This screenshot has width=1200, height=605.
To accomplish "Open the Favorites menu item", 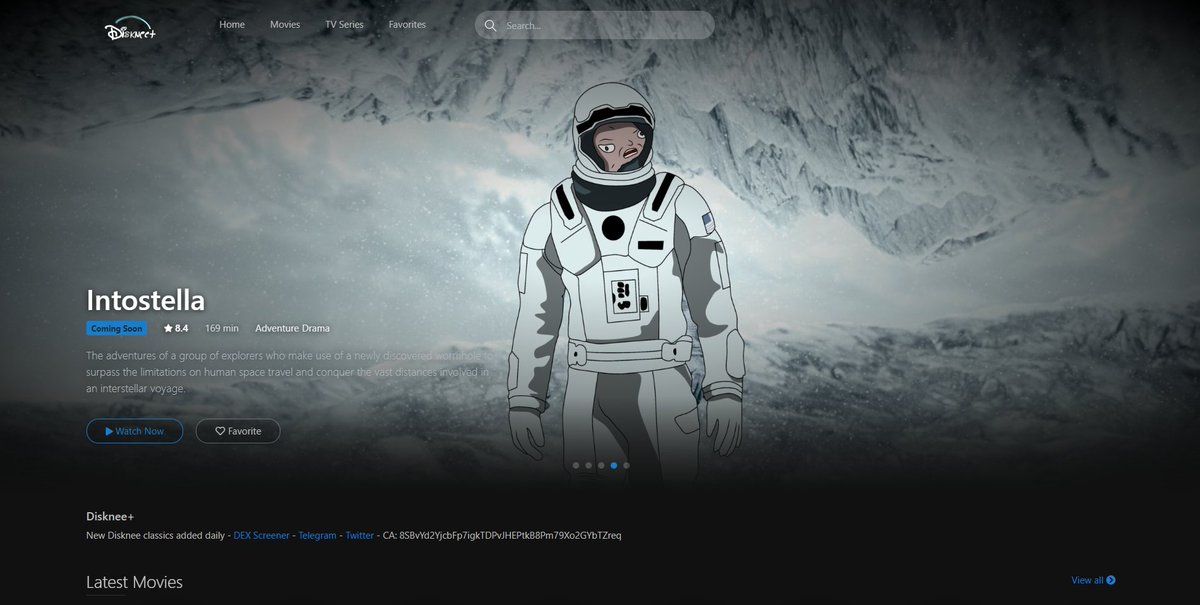I will point(407,24).
